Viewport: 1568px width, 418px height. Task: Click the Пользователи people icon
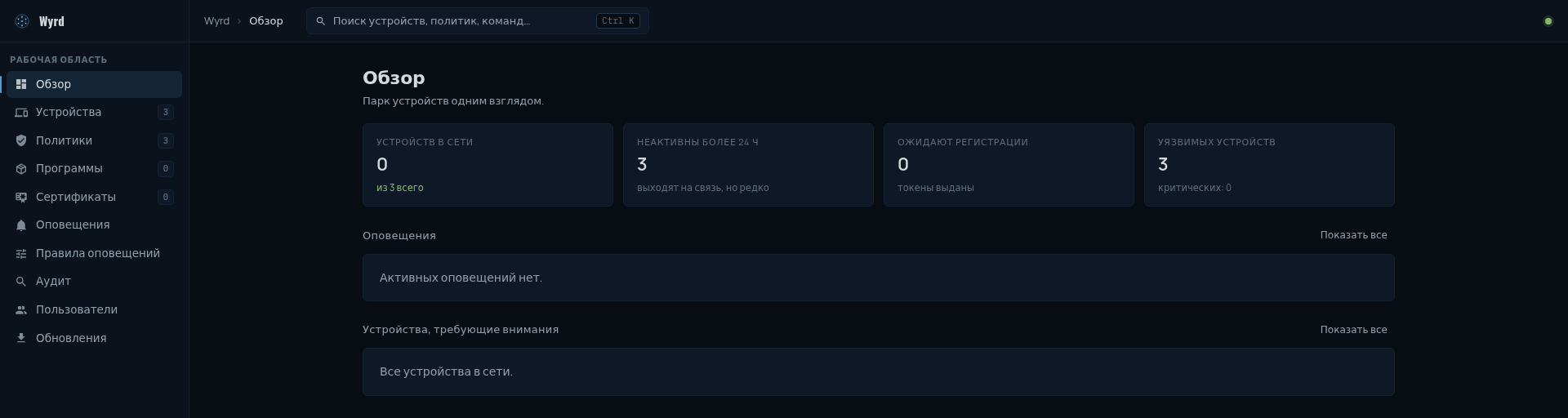[21, 309]
